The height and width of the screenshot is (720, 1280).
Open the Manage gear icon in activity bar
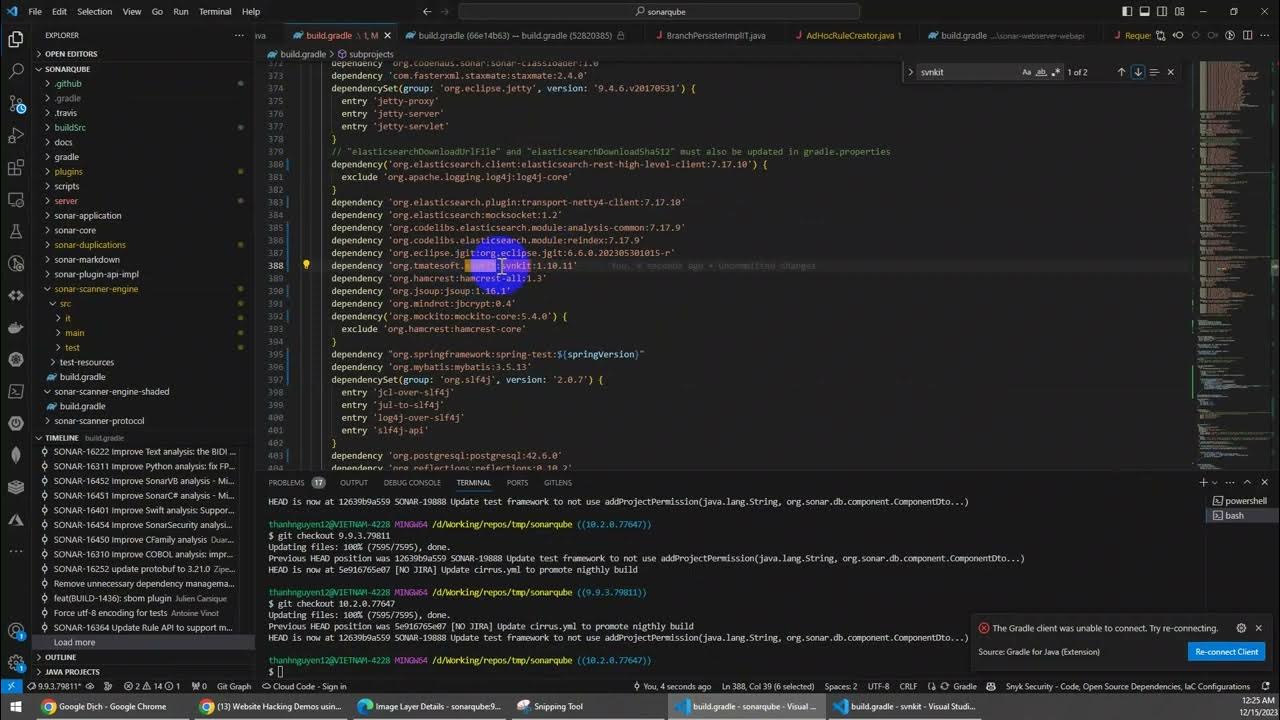[x=16, y=663]
